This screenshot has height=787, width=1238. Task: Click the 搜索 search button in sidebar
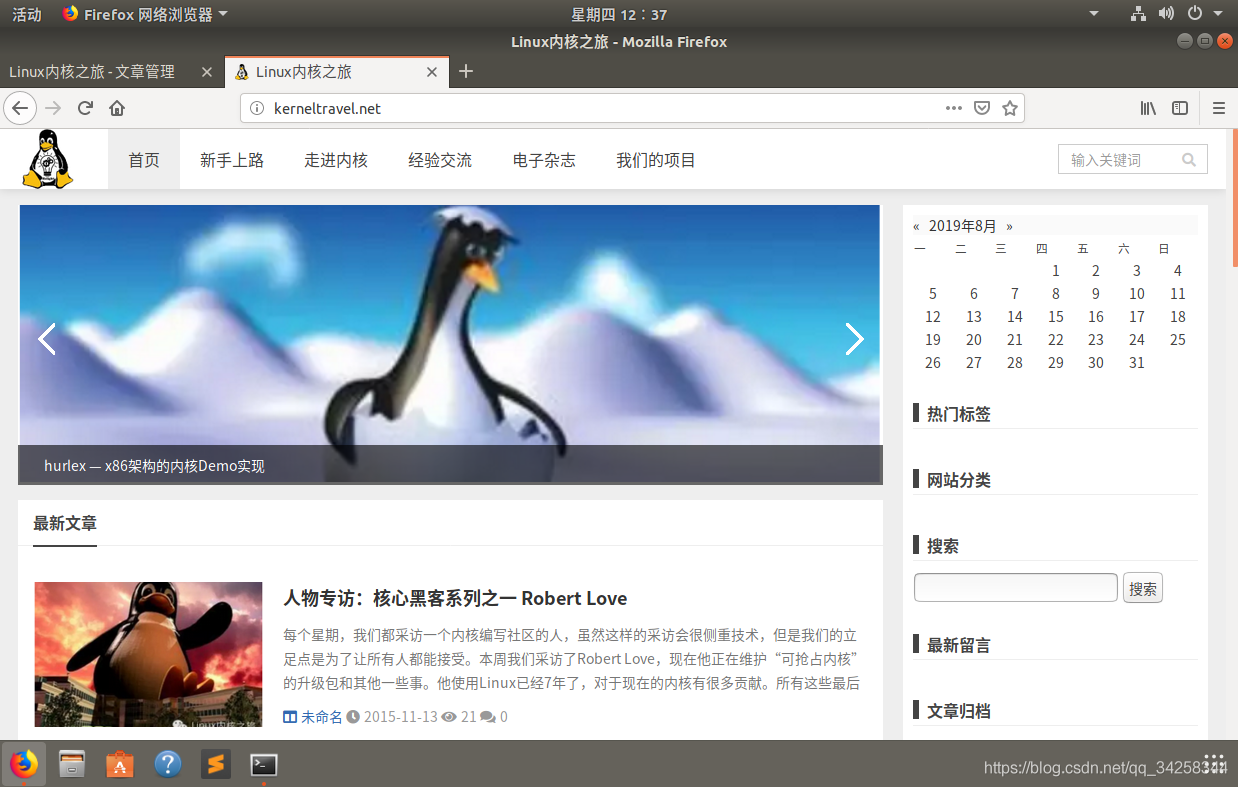1142,587
